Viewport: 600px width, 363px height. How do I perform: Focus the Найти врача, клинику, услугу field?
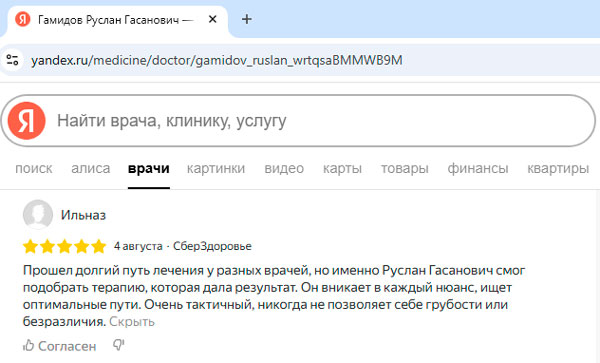tap(298, 120)
